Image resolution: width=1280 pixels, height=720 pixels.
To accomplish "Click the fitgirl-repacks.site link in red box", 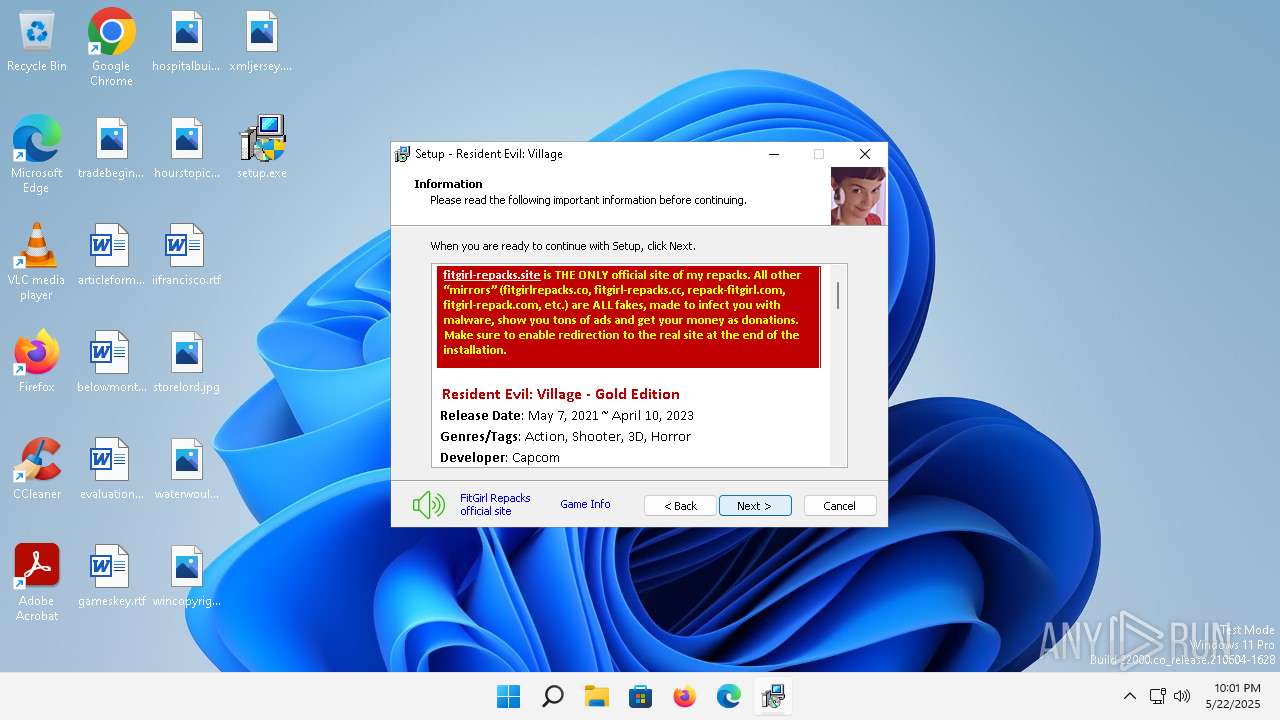I will pyautogui.click(x=491, y=275).
